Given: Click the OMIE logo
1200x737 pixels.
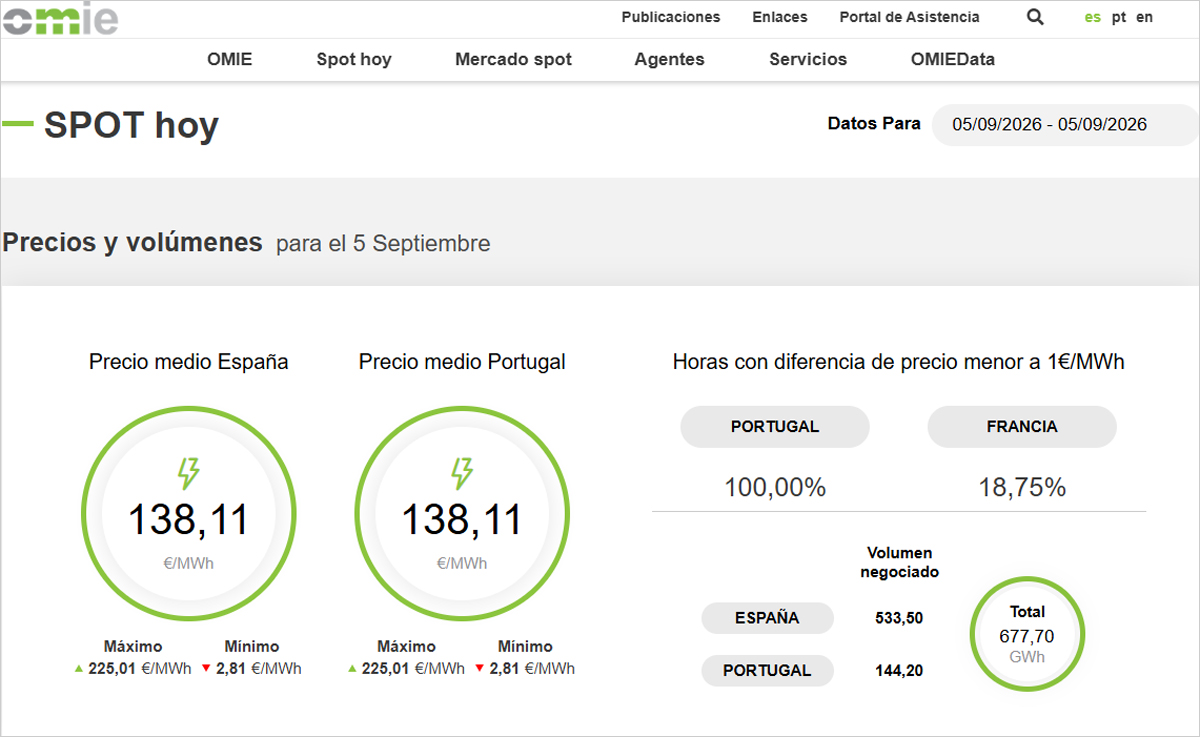Looking at the screenshot, I should pos(59,18).
